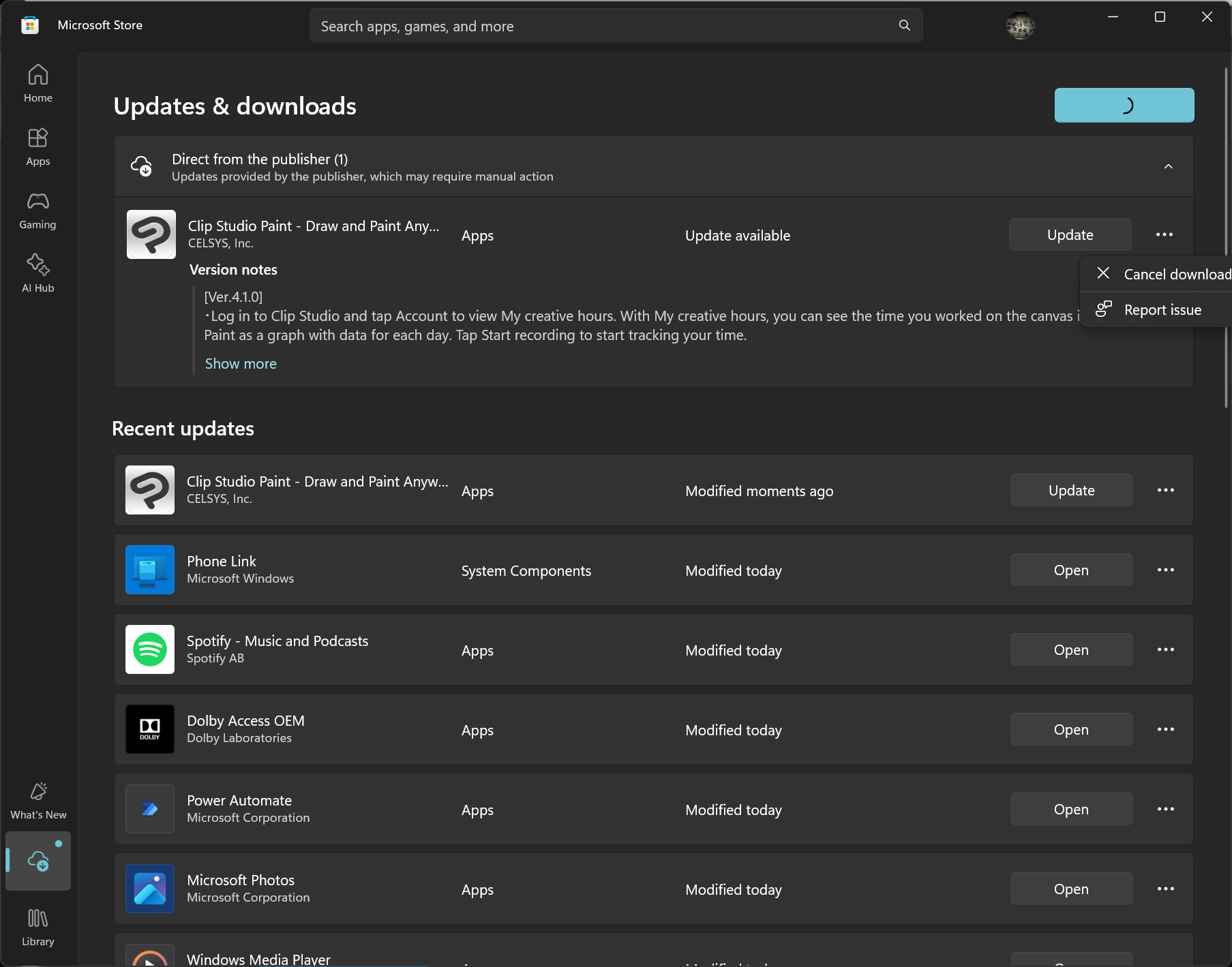Update Clip Studio Paint under publisher section
Viewport: 1232px width, 967px height.
(1070, 235)
